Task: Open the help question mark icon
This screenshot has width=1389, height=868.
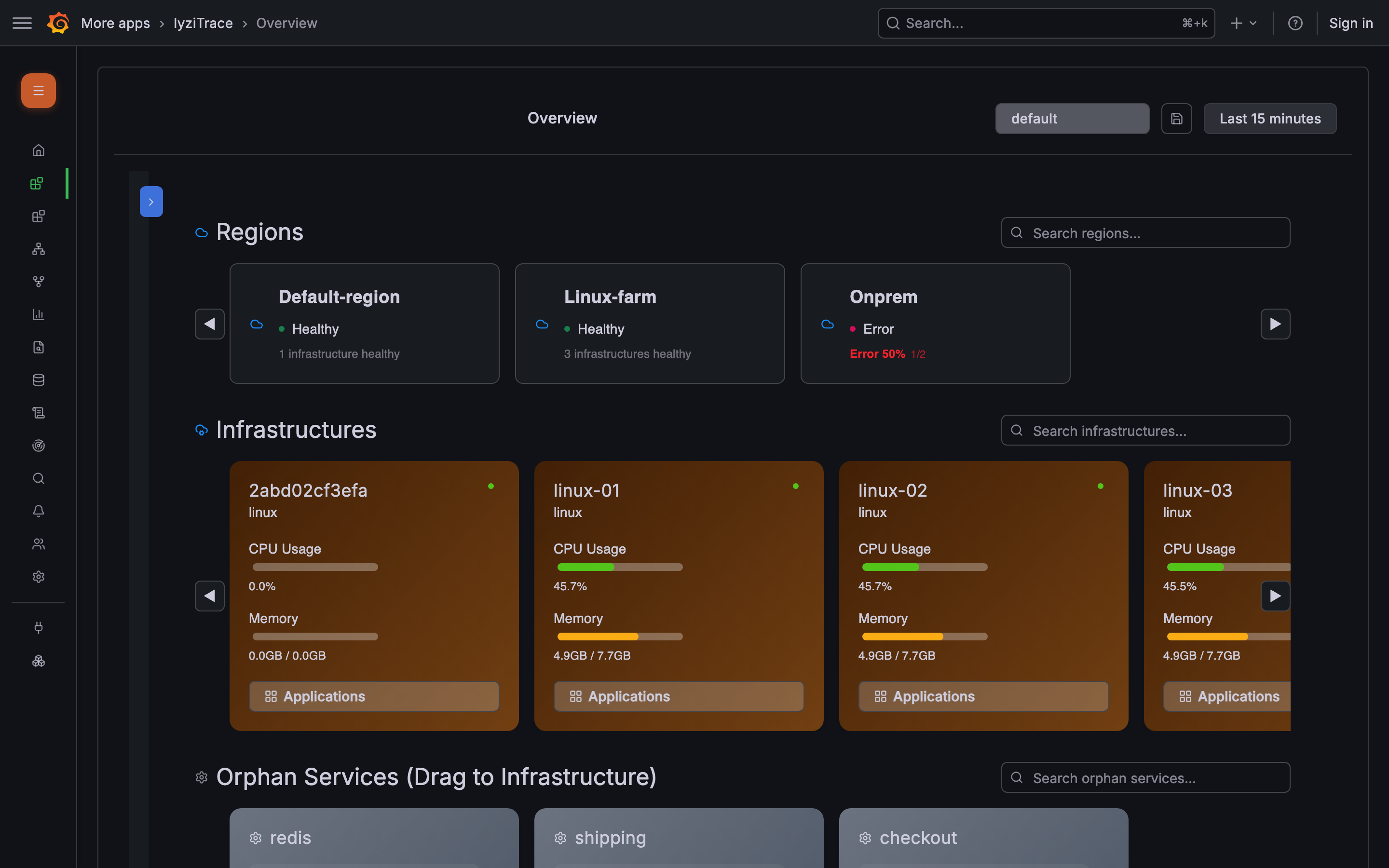Action: tap(1295, 23)
